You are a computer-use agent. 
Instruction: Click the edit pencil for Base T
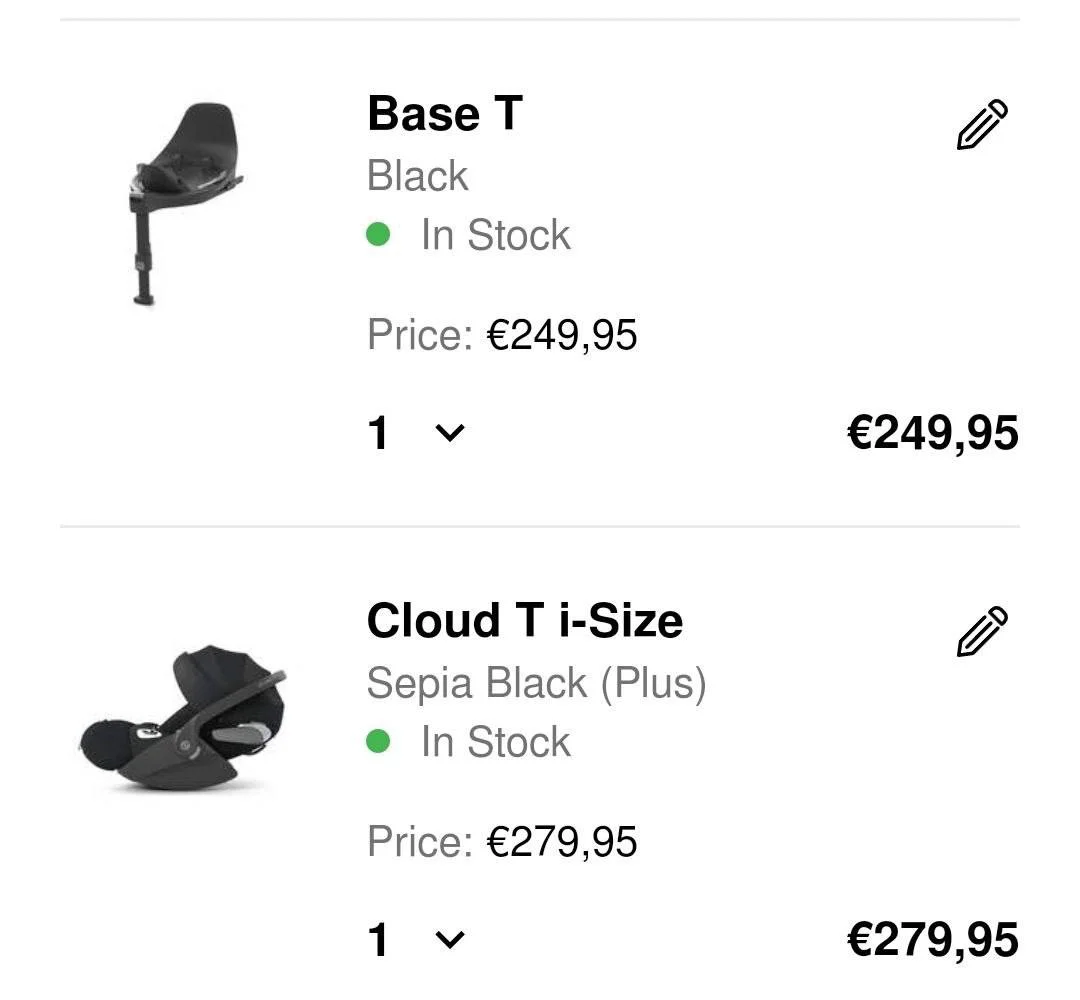tap(983, 125)
